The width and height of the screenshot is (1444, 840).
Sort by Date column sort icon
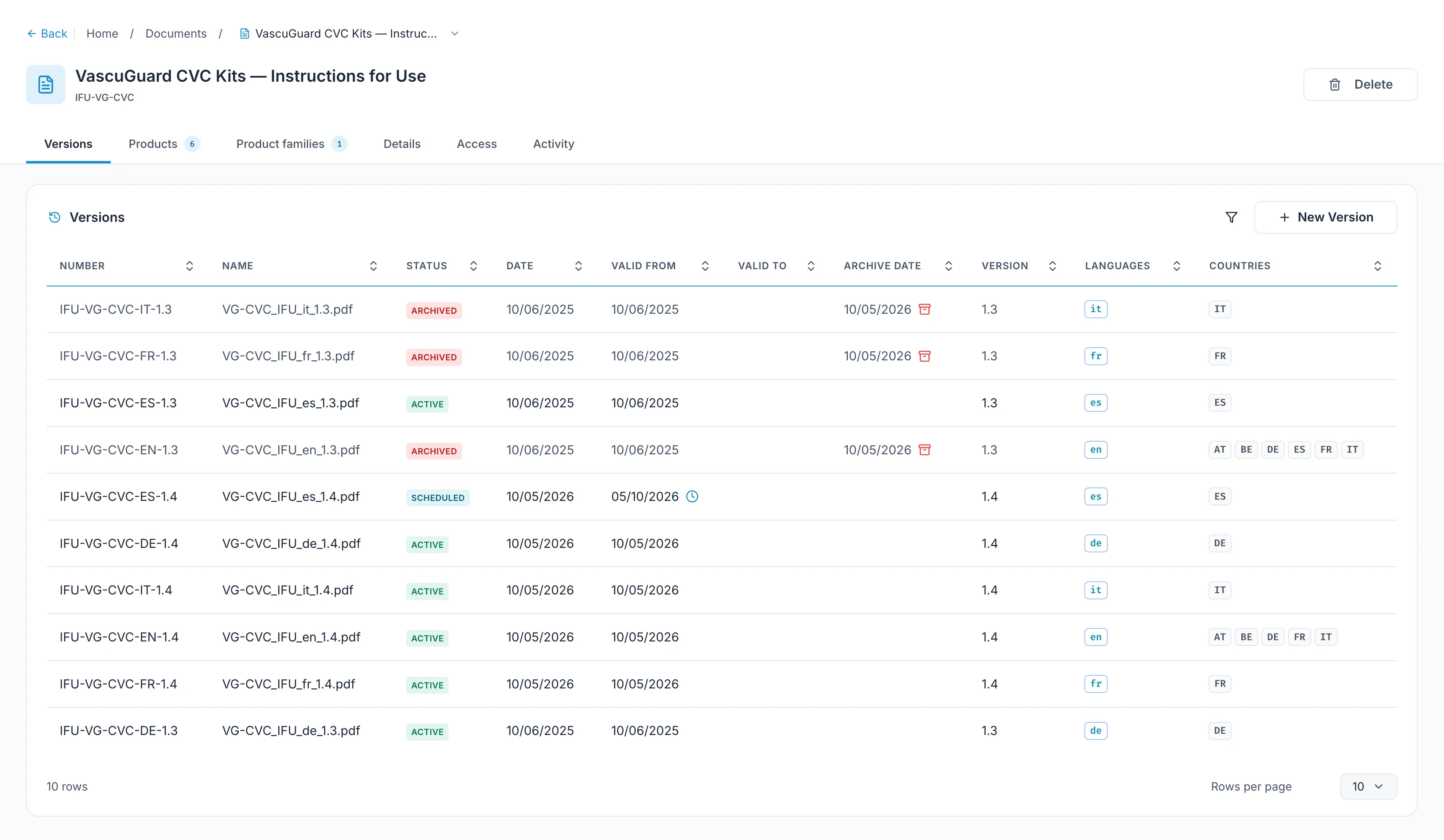click(578, 266)
